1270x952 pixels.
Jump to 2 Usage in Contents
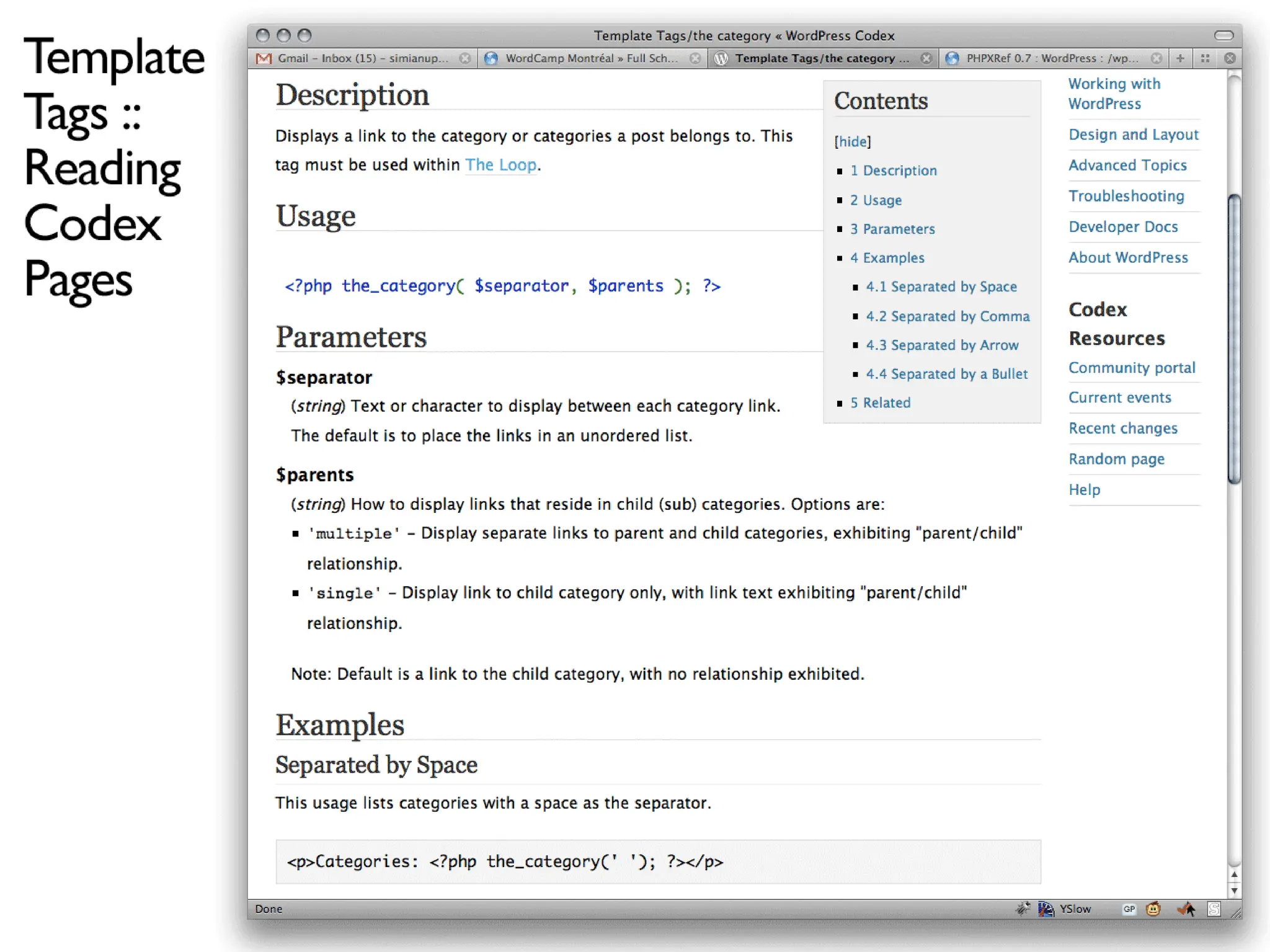[876, 200]
